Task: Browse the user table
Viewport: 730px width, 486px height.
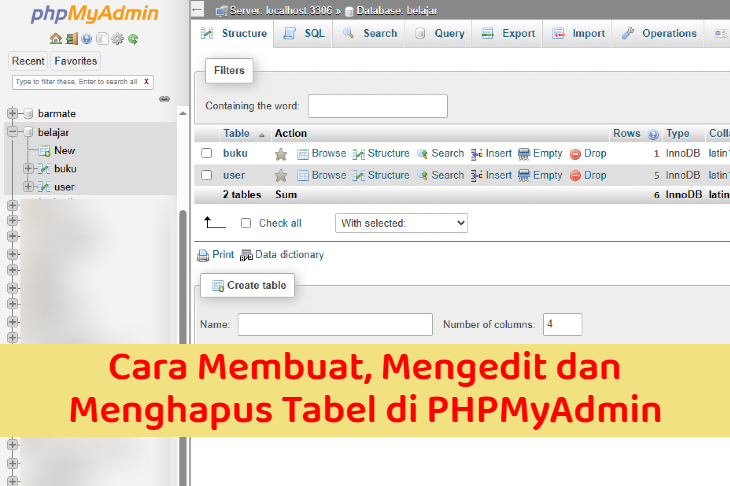Action: [x=322, y=176]
